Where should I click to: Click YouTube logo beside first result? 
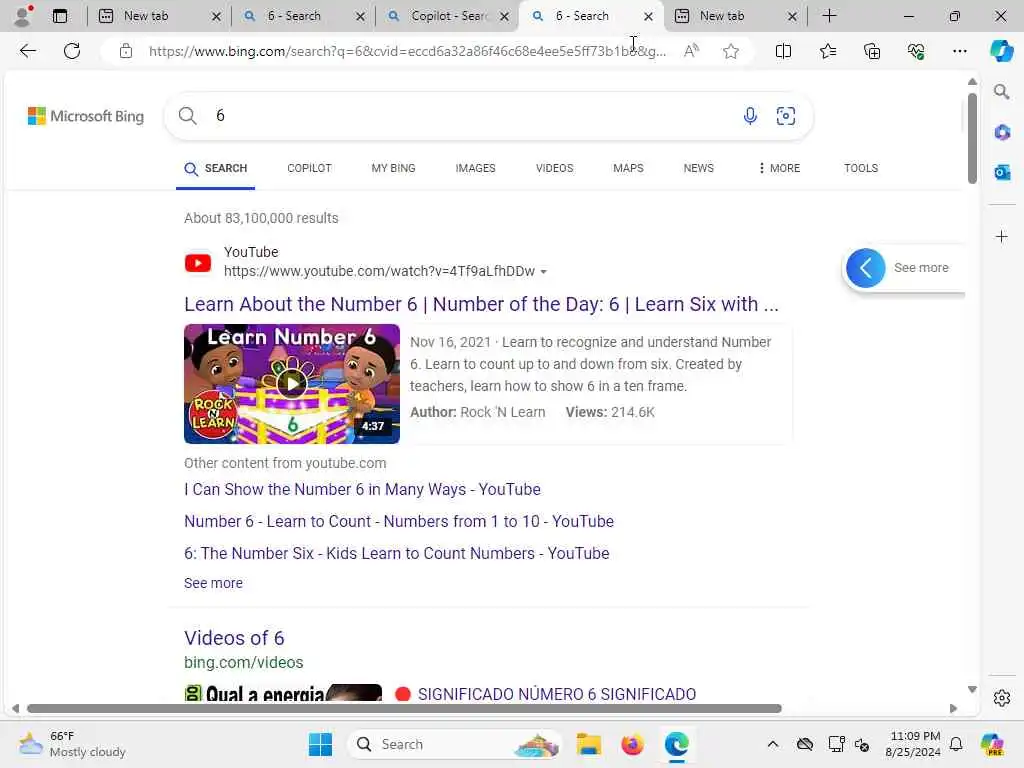coord(198,263)
